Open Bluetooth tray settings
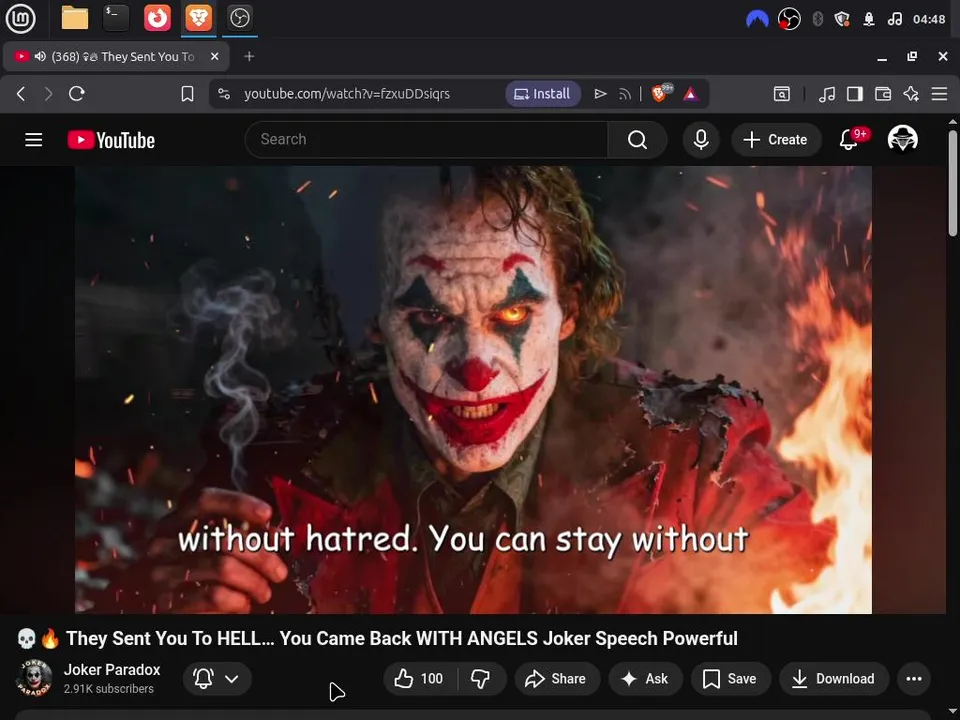 pyautogui.click(x=817, y=20)
